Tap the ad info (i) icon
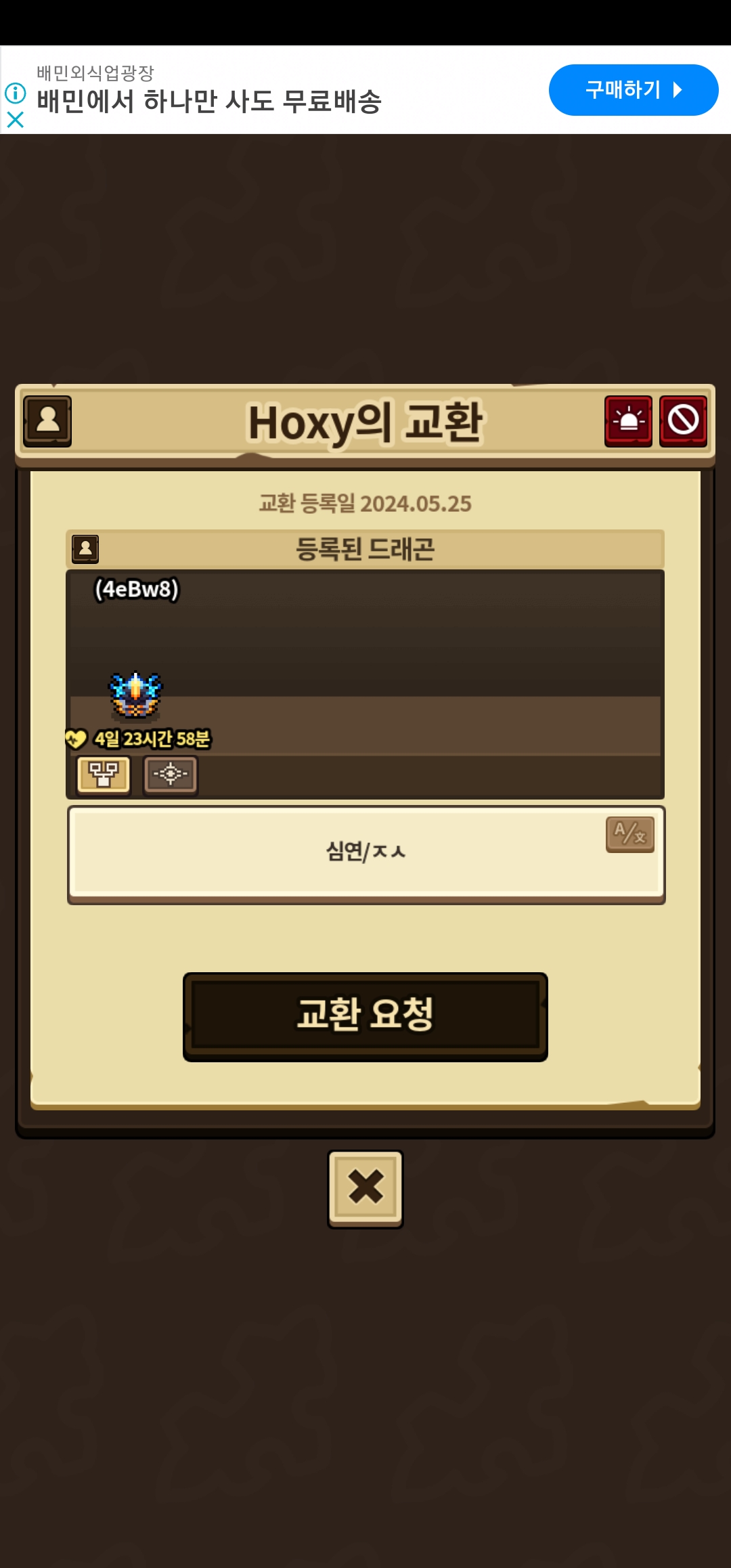731x1568 pixels. [15, 93]
